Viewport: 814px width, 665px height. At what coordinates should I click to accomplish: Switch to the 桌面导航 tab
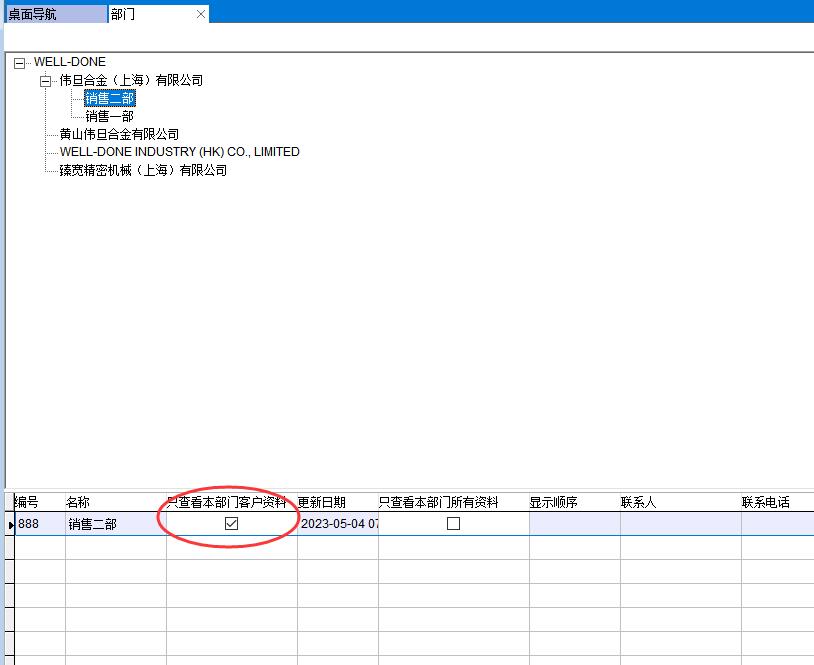pos(33,14)
